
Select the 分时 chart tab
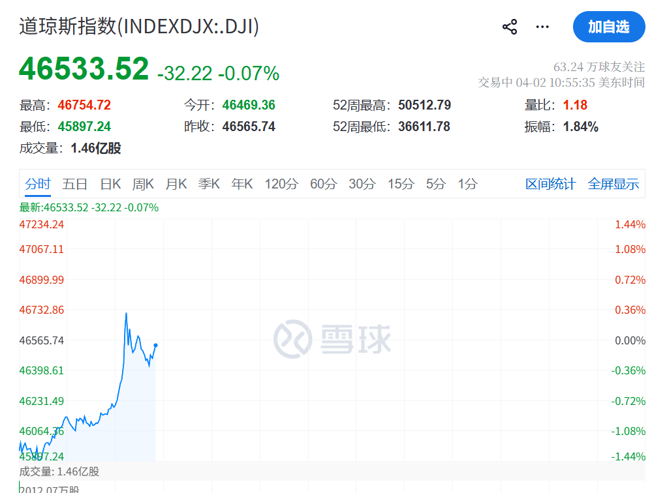click(38, 184)
